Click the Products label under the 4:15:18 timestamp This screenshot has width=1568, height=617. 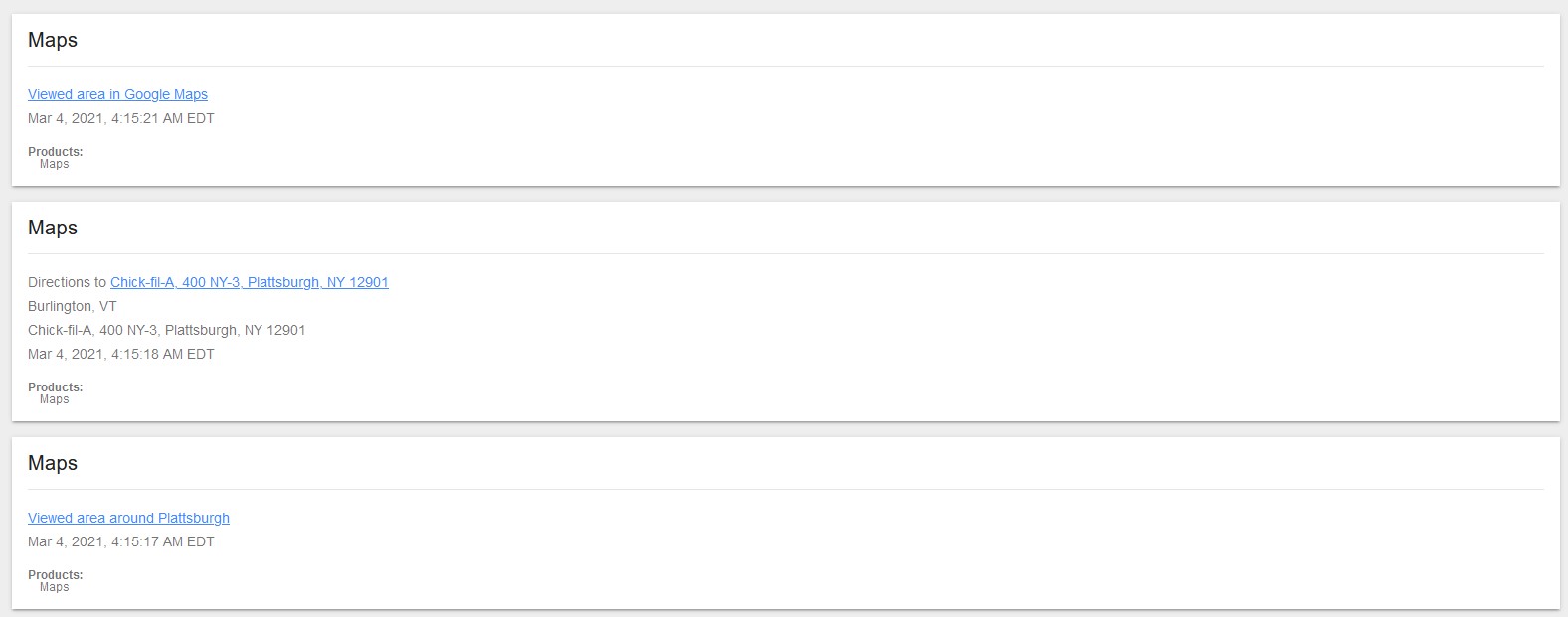coord(55,387)
